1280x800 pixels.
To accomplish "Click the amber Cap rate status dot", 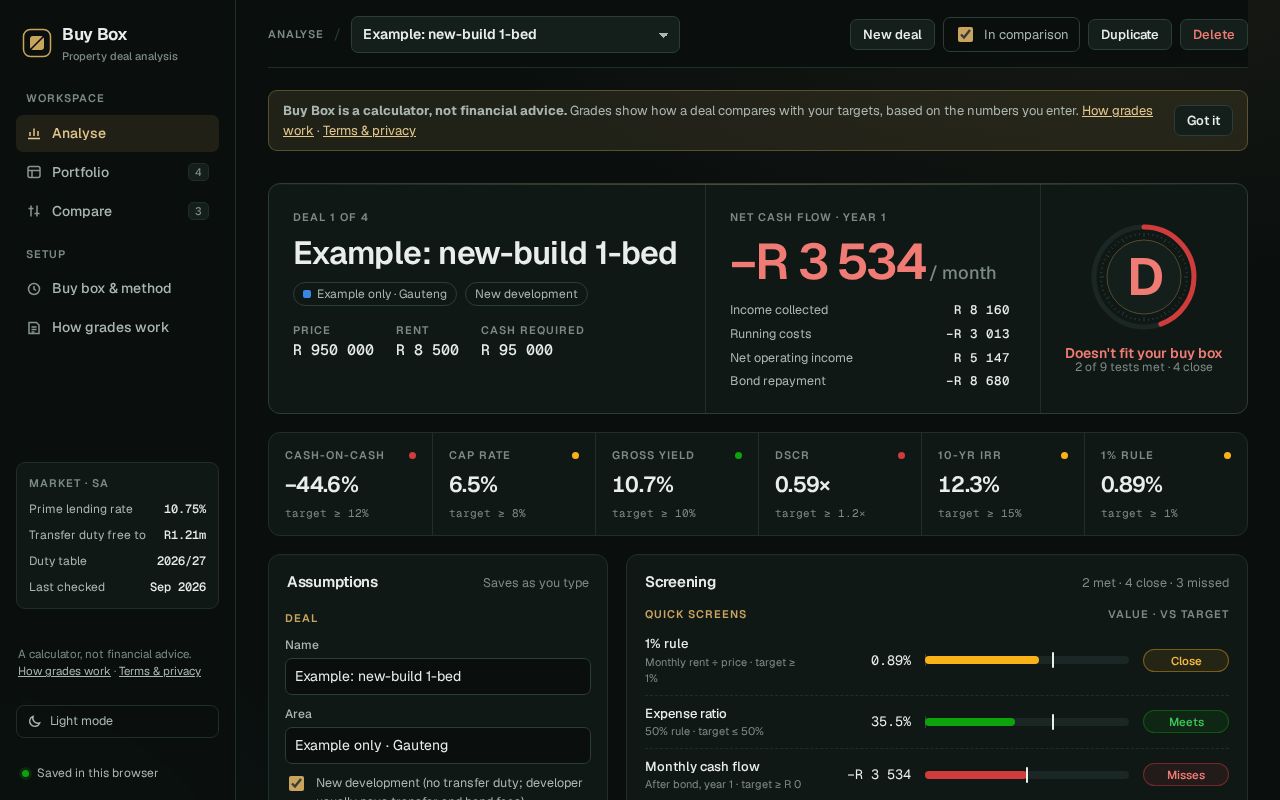I will pyautogui.click(x=575, y=456).
